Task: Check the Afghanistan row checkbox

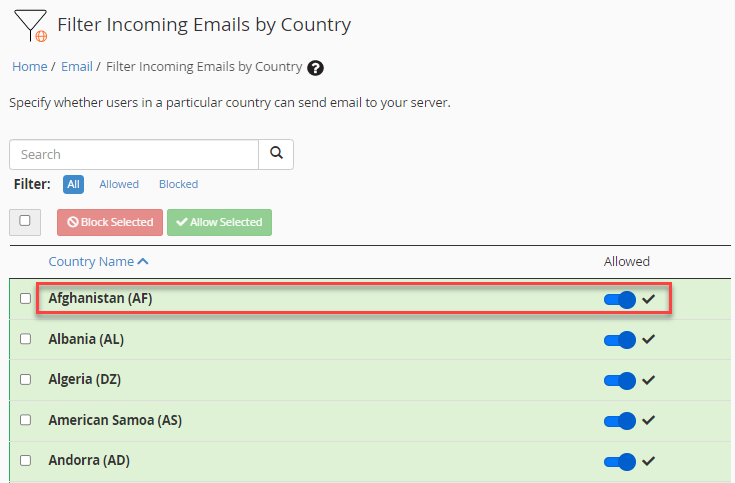Action: point(26,299)
